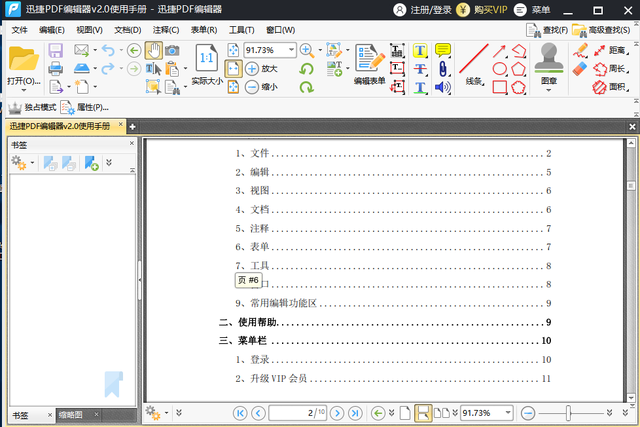640x427 pixels.
Task: Expand the zoom tool dropdown arrow
Action: pos(320,50)
